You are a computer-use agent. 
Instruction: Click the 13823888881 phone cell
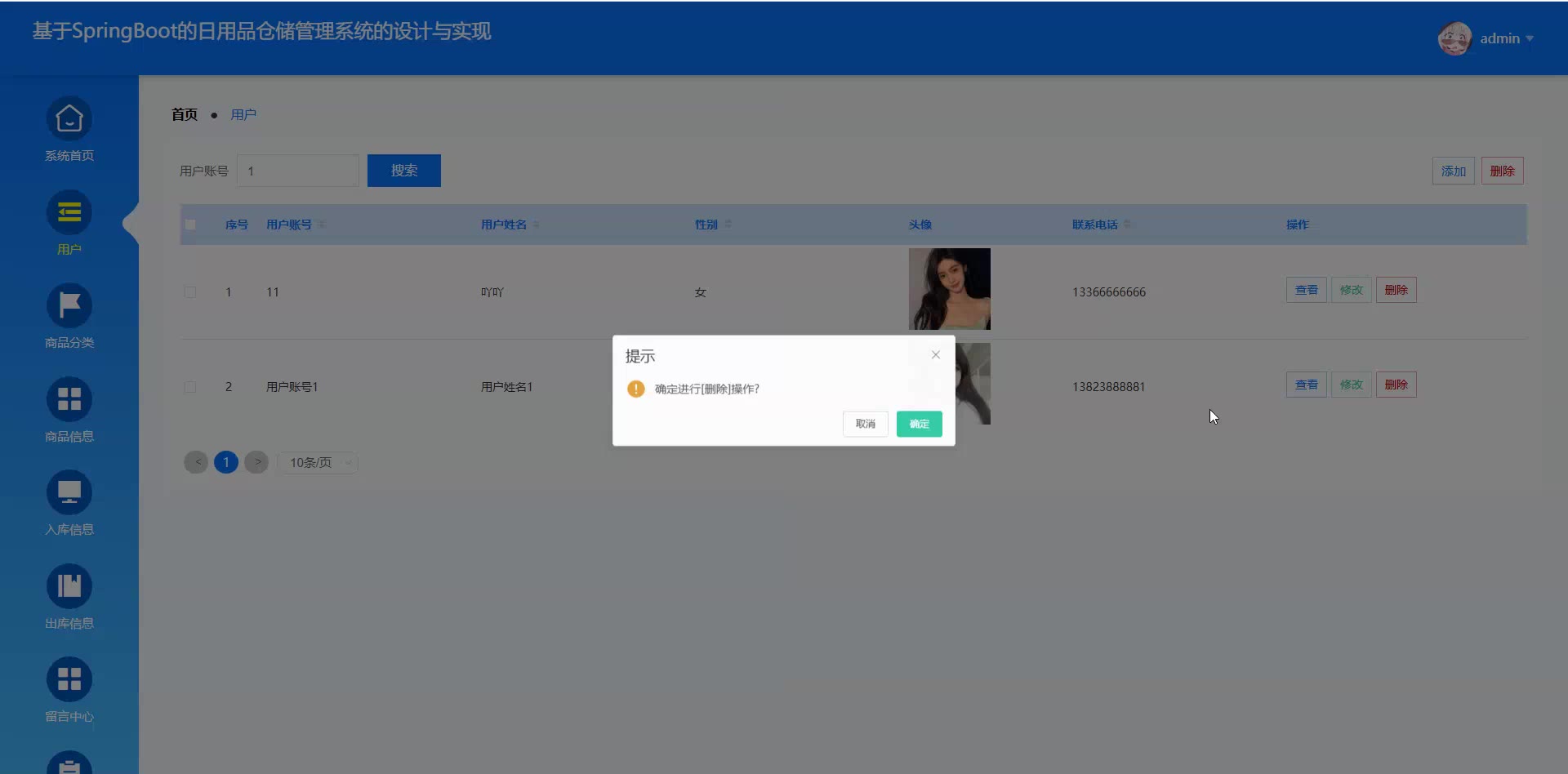click(x=1109, y=387)
